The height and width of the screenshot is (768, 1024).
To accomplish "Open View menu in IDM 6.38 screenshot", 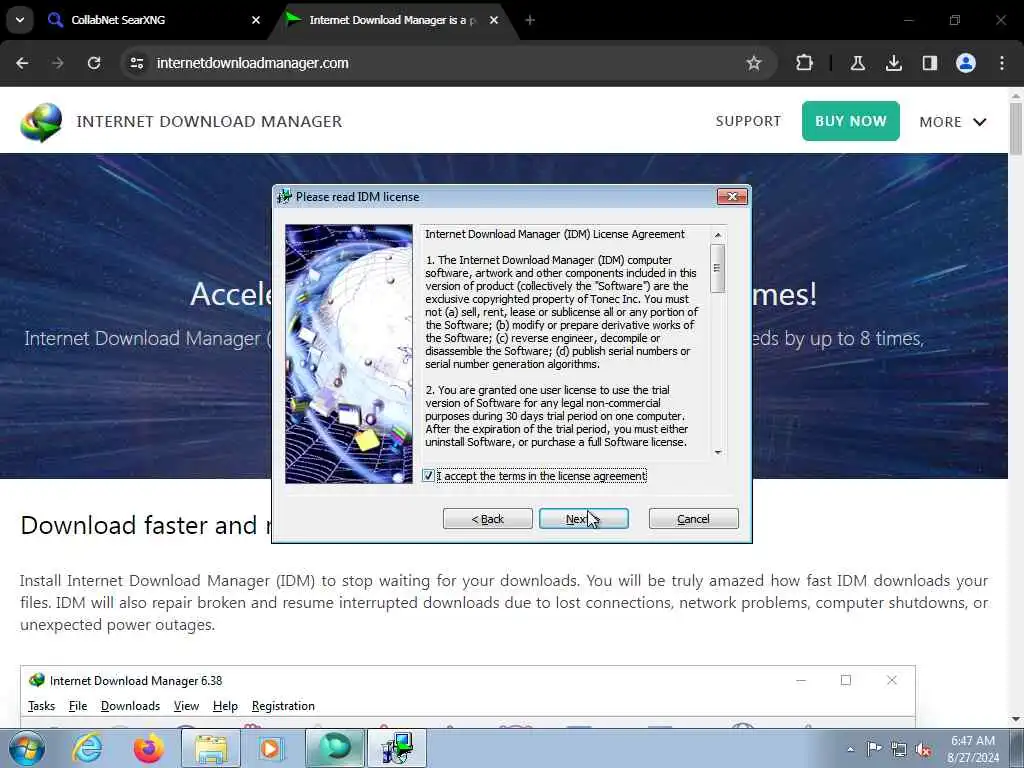I will click(186, 706).
